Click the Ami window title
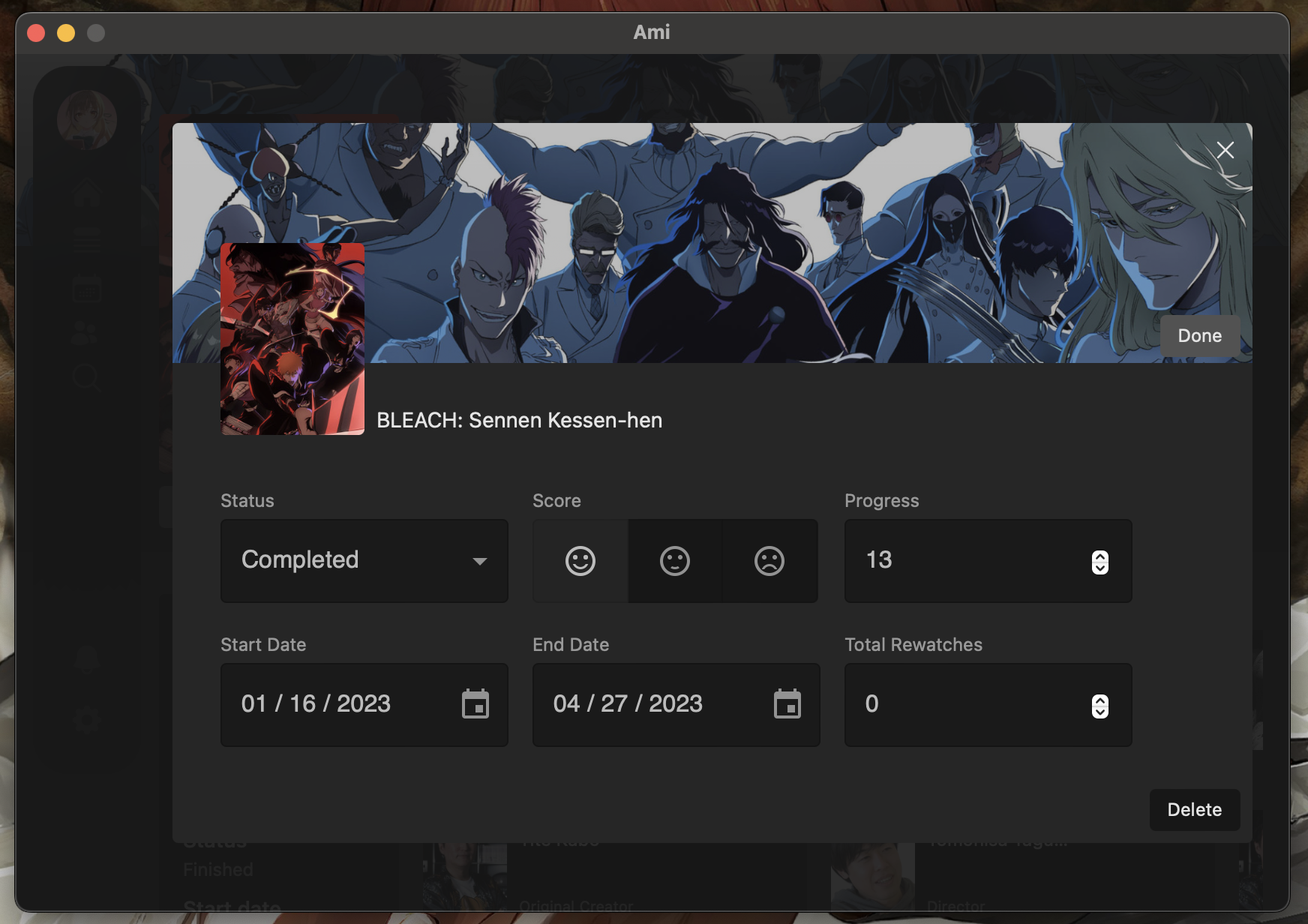 coord(652,32)
